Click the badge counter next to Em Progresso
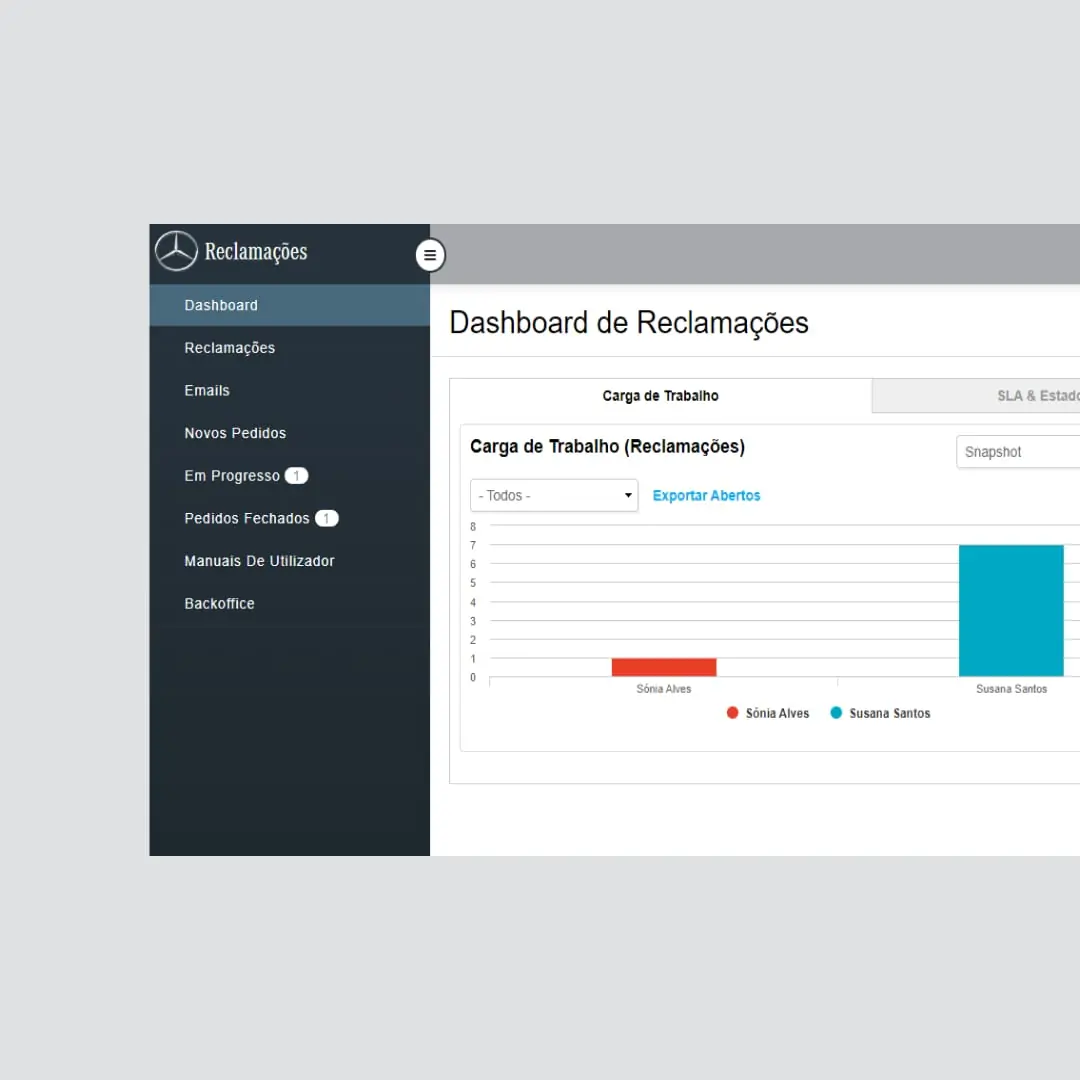Viewport: 1080px width, 1080px height. (296, 475)
